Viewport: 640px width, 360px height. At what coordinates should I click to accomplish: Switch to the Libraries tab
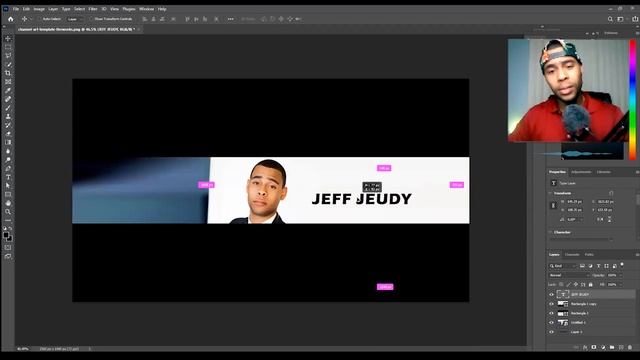[604, 172]
